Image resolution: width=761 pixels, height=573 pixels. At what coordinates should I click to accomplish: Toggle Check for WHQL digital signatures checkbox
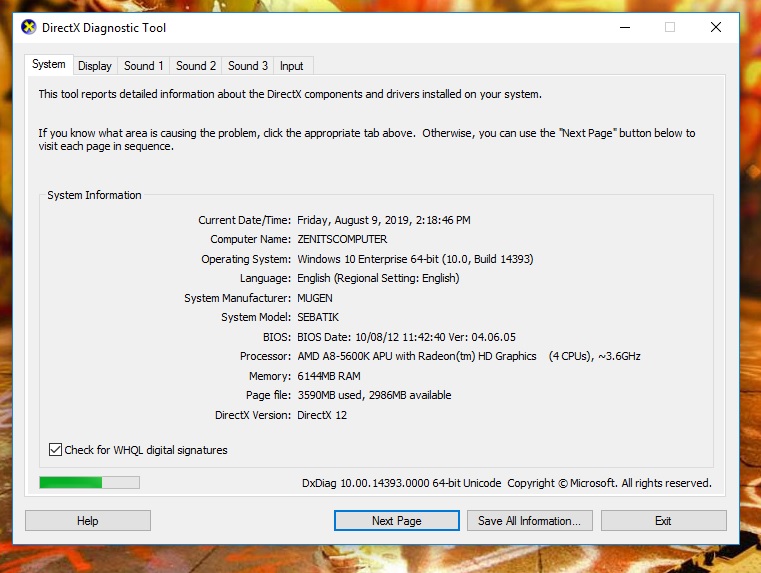point(55,450)
